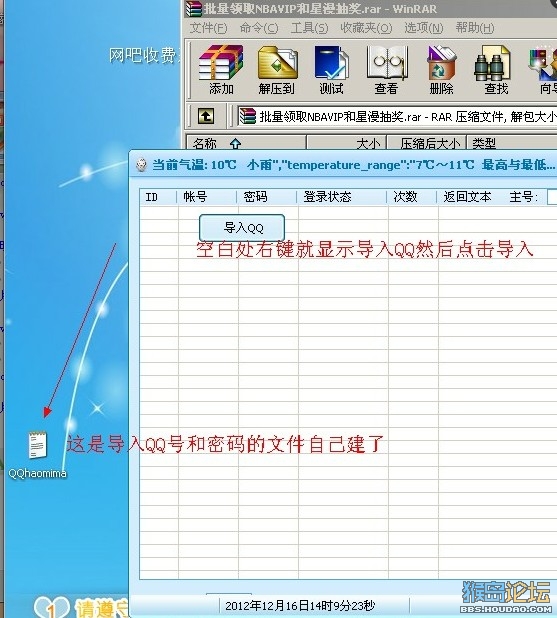The height and width of the screenshot is (618, 557).
Task: Click the 导入QQ button
Action: [242, 228]
